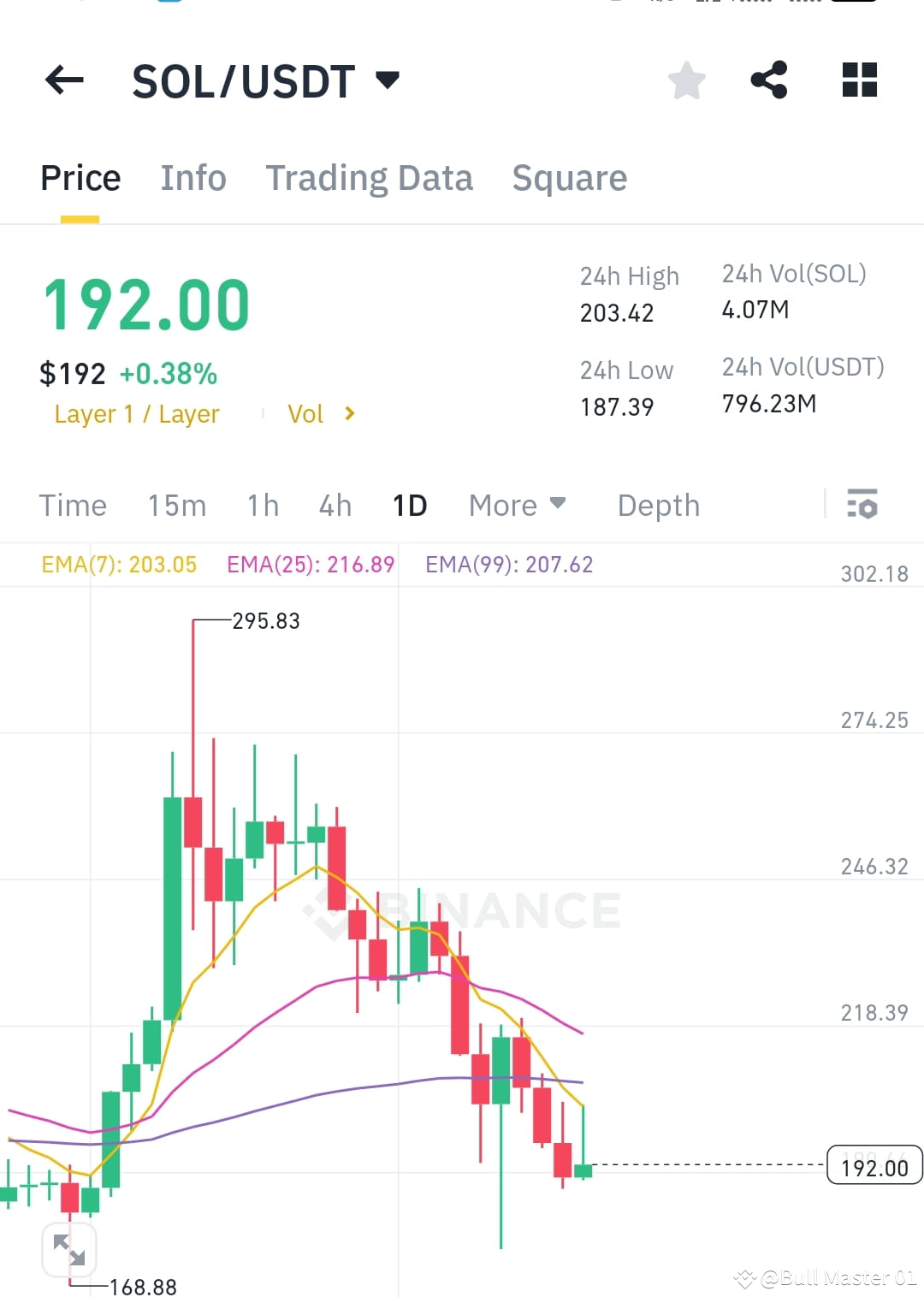924x1297 pixels.
Task: Open the Square tab
Action: 569,178
